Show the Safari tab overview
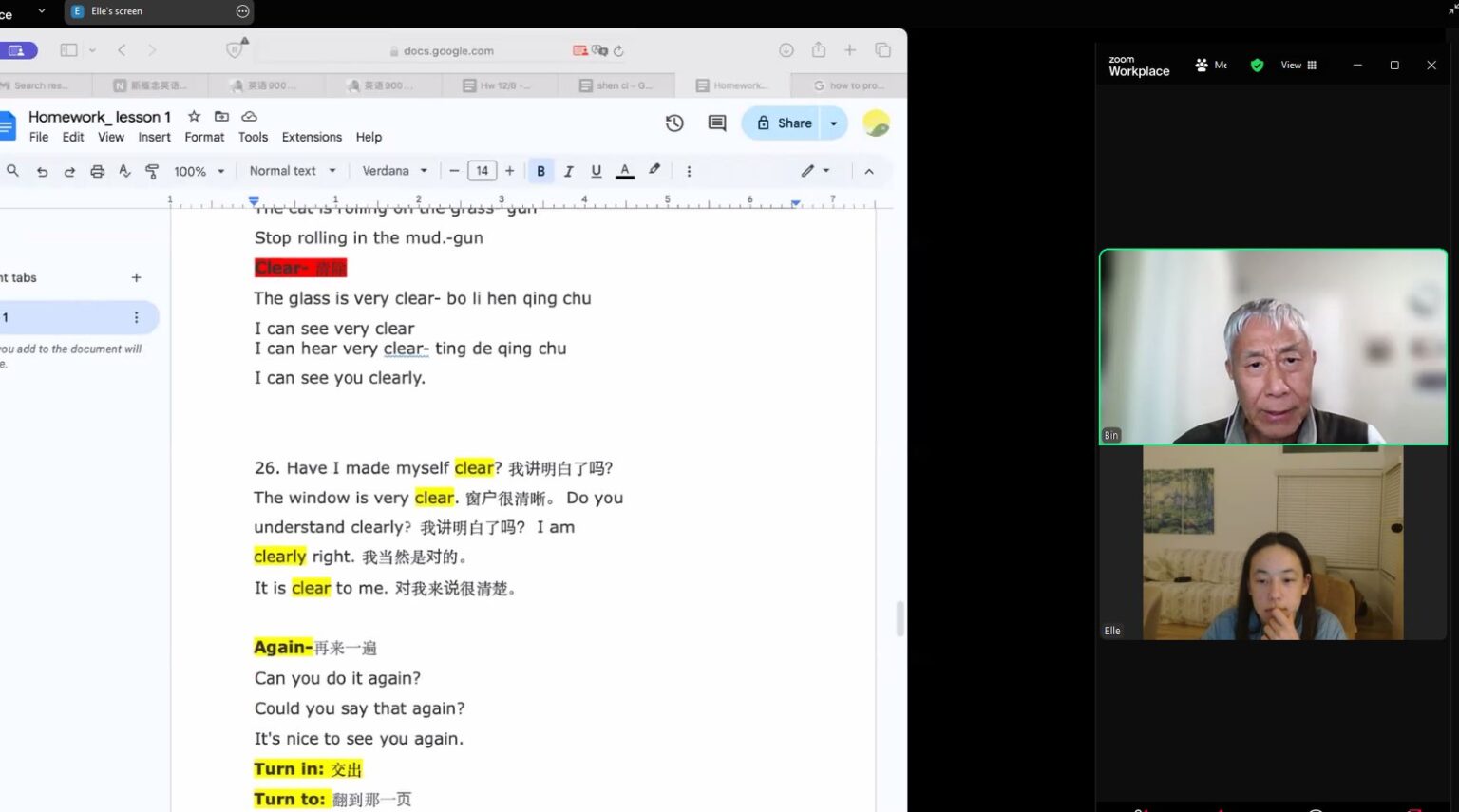This screenshot has width=1459, height=812. point(882,50)
